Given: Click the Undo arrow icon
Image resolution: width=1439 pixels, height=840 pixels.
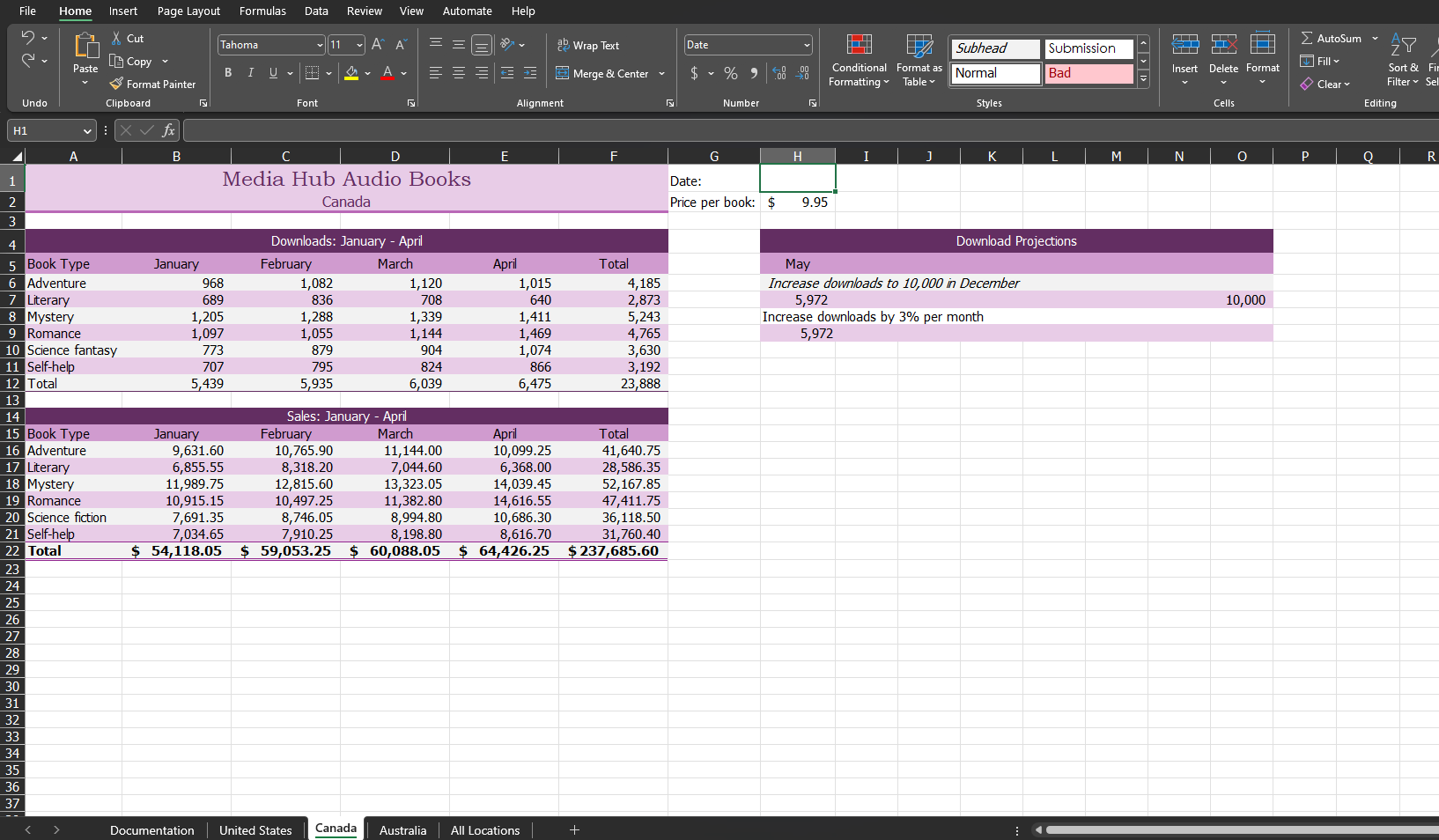Looking at the screenshot, I should tap(27, 38).
